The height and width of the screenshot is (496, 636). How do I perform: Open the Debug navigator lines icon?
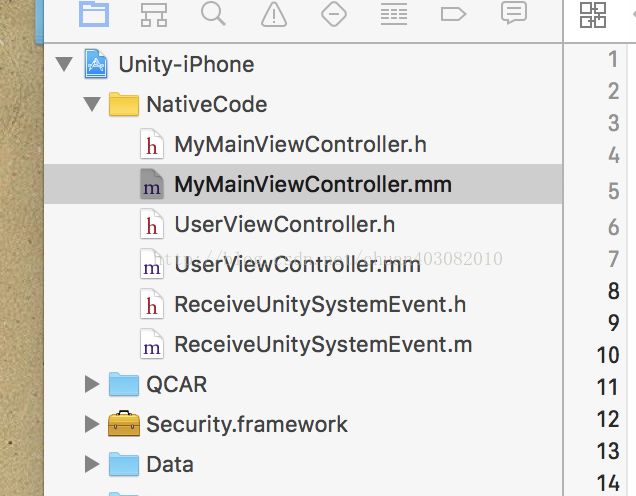(x=393, y=14)
